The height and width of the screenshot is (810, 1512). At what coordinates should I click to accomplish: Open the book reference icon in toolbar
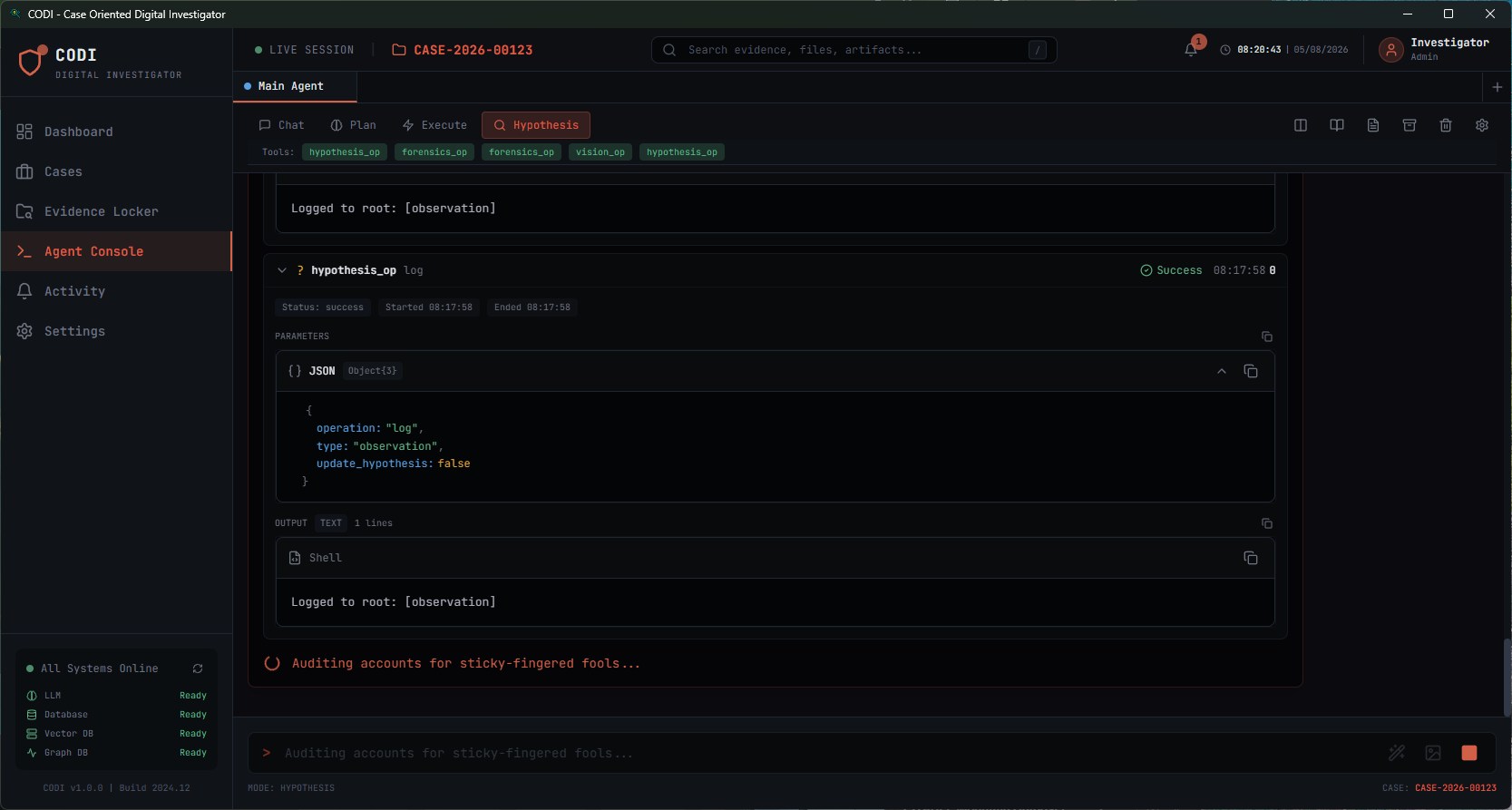point(1337,125)
